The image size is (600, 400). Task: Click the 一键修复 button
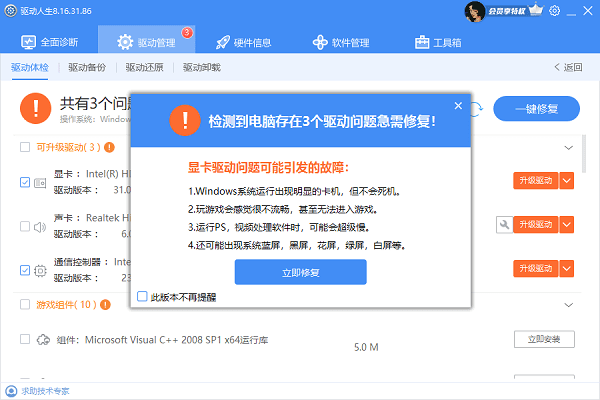click(536, 109)
